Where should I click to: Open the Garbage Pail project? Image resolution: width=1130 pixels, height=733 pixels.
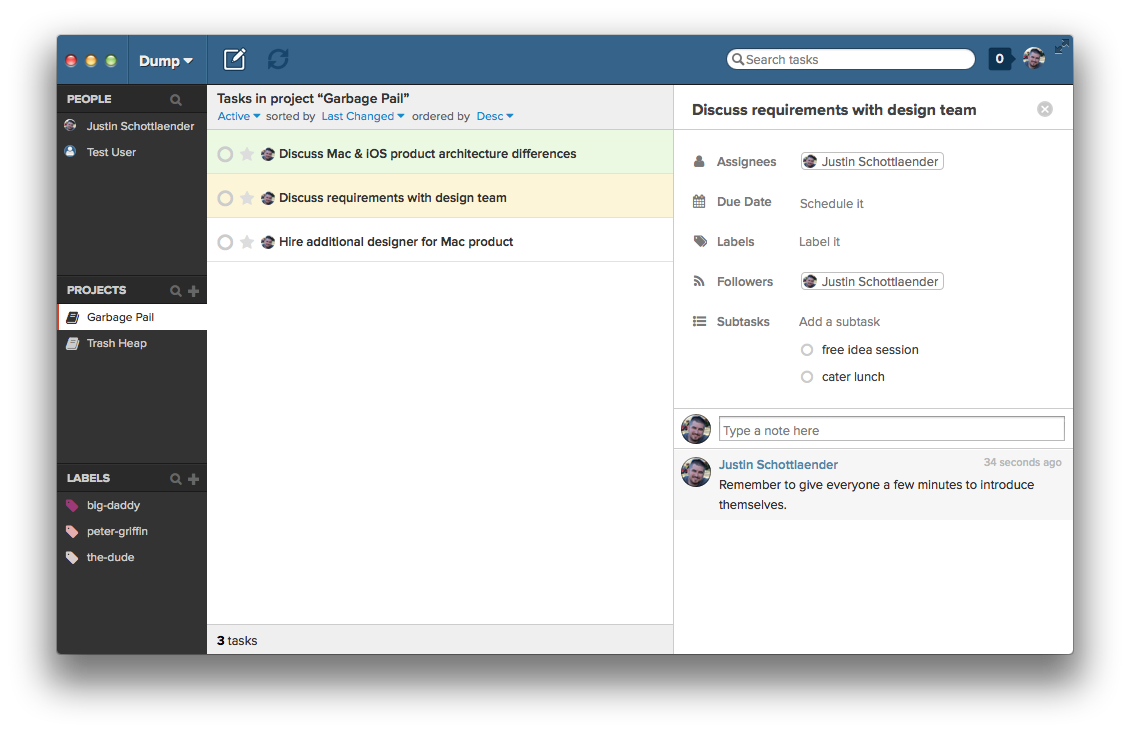(x=132, y=317)
